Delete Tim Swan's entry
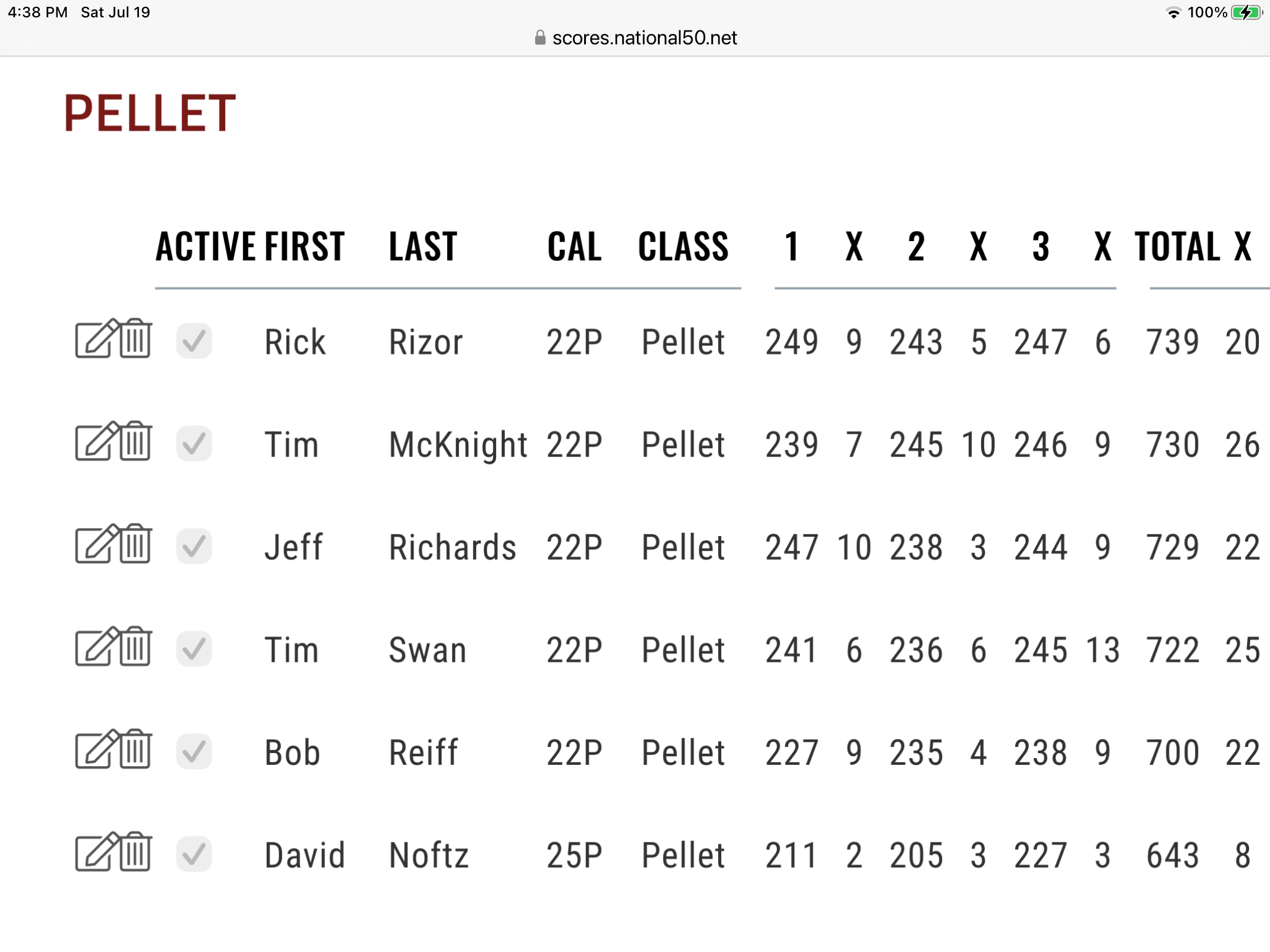Viewport: 1270px width, 952px height. [136, 647]
